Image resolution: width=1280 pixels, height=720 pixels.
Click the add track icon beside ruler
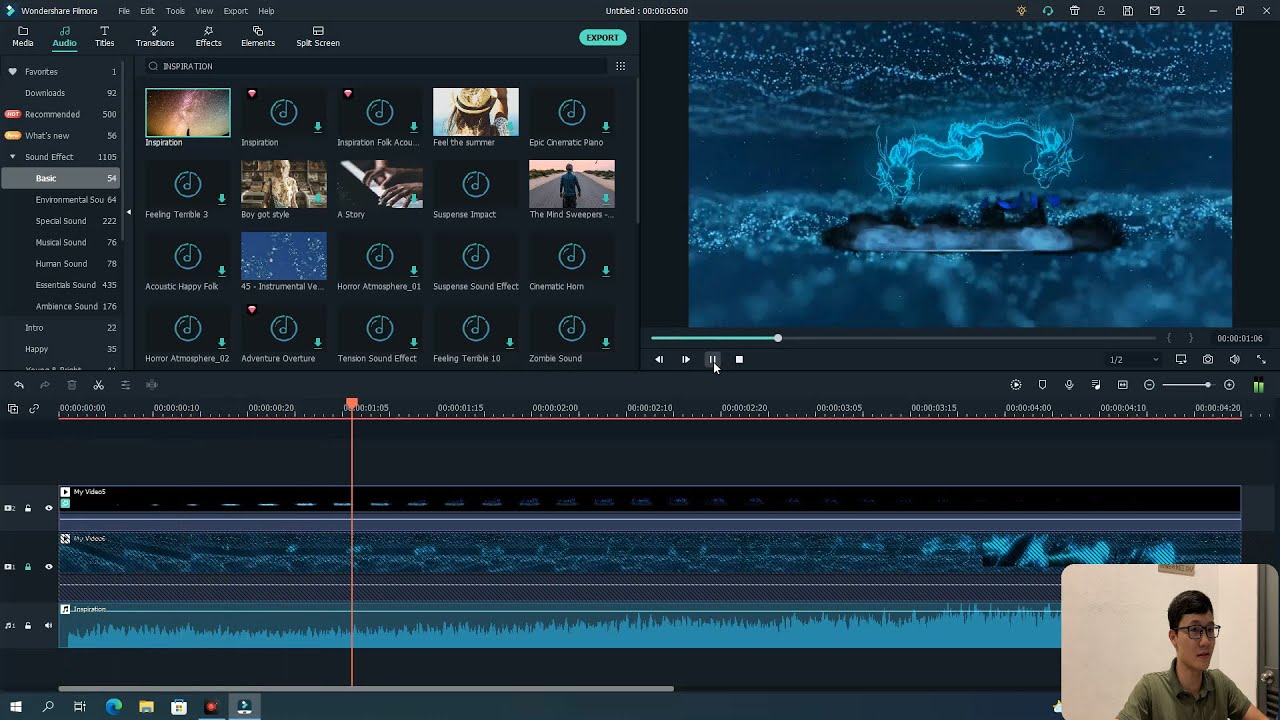coord(13,408)
